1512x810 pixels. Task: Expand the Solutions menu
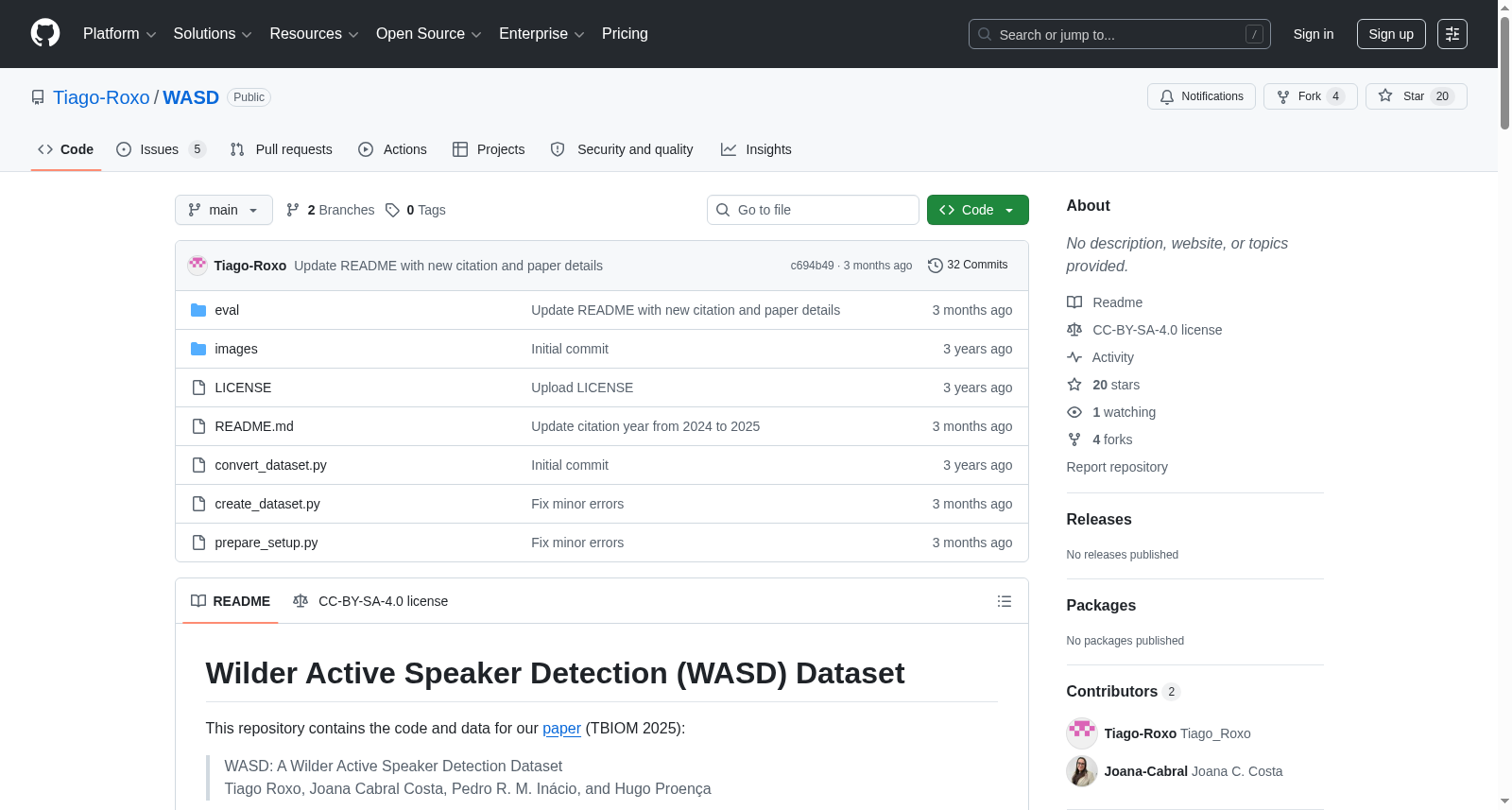pyautogui.click(x=213, y=34)
